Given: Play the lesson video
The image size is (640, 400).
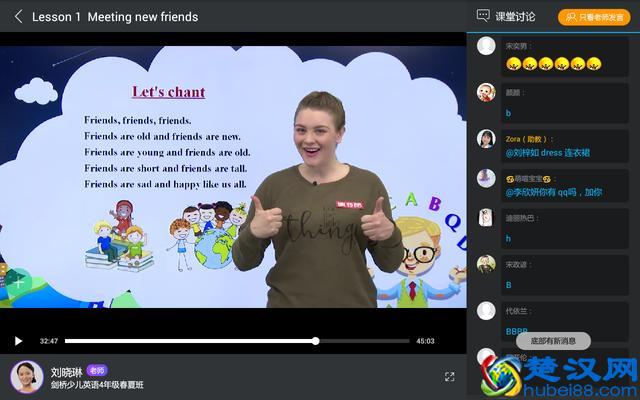Looking at the screenshot, I should [18, 341].
